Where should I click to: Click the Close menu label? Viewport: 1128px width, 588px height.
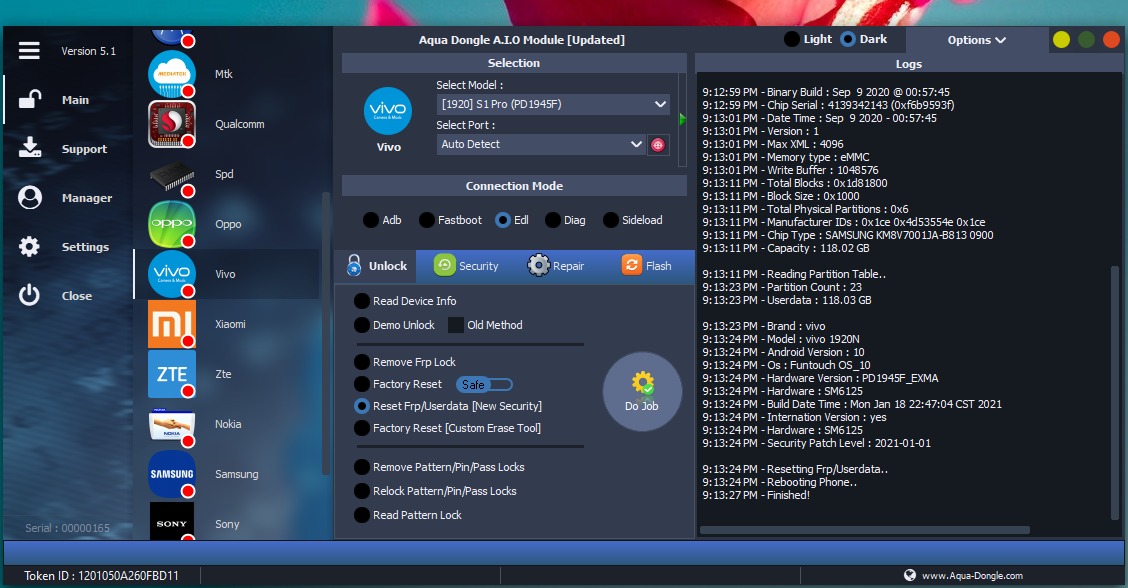click(x=77, y=296)
